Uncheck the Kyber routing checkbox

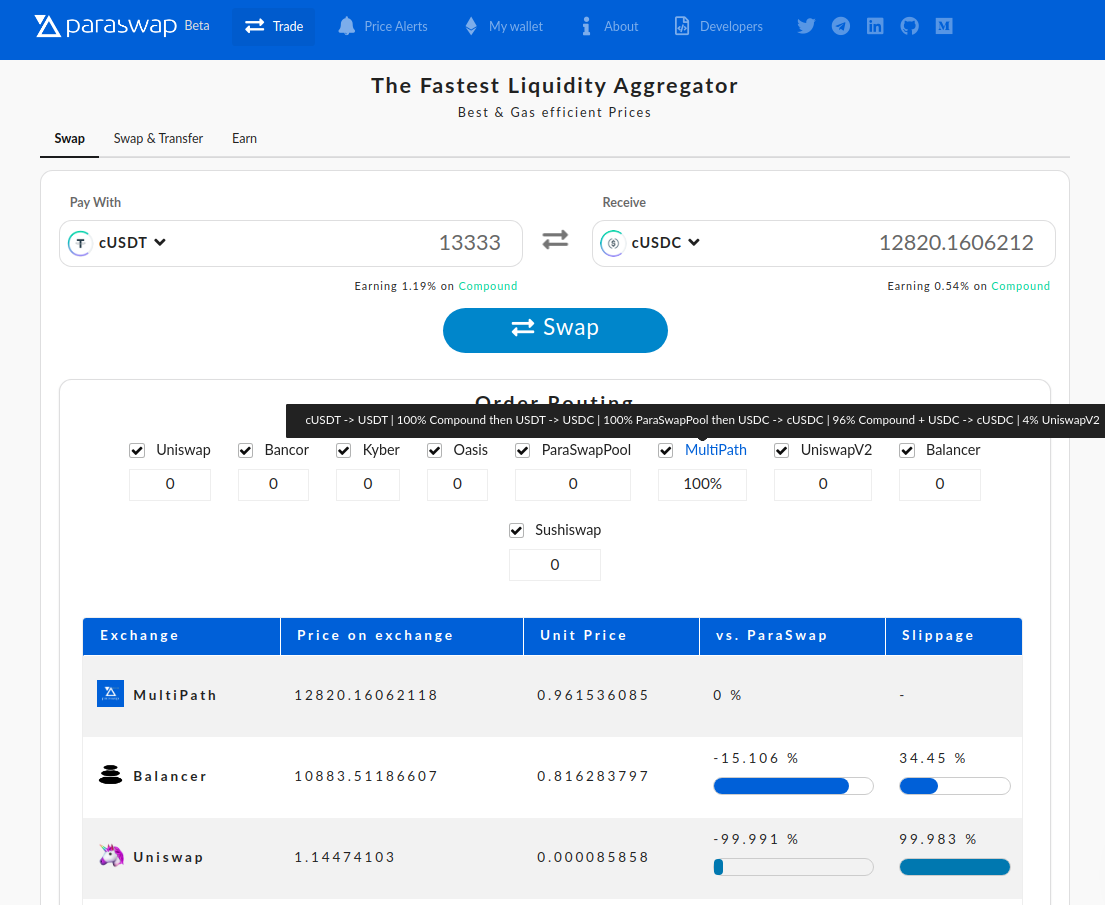click(x=343, y=450)
